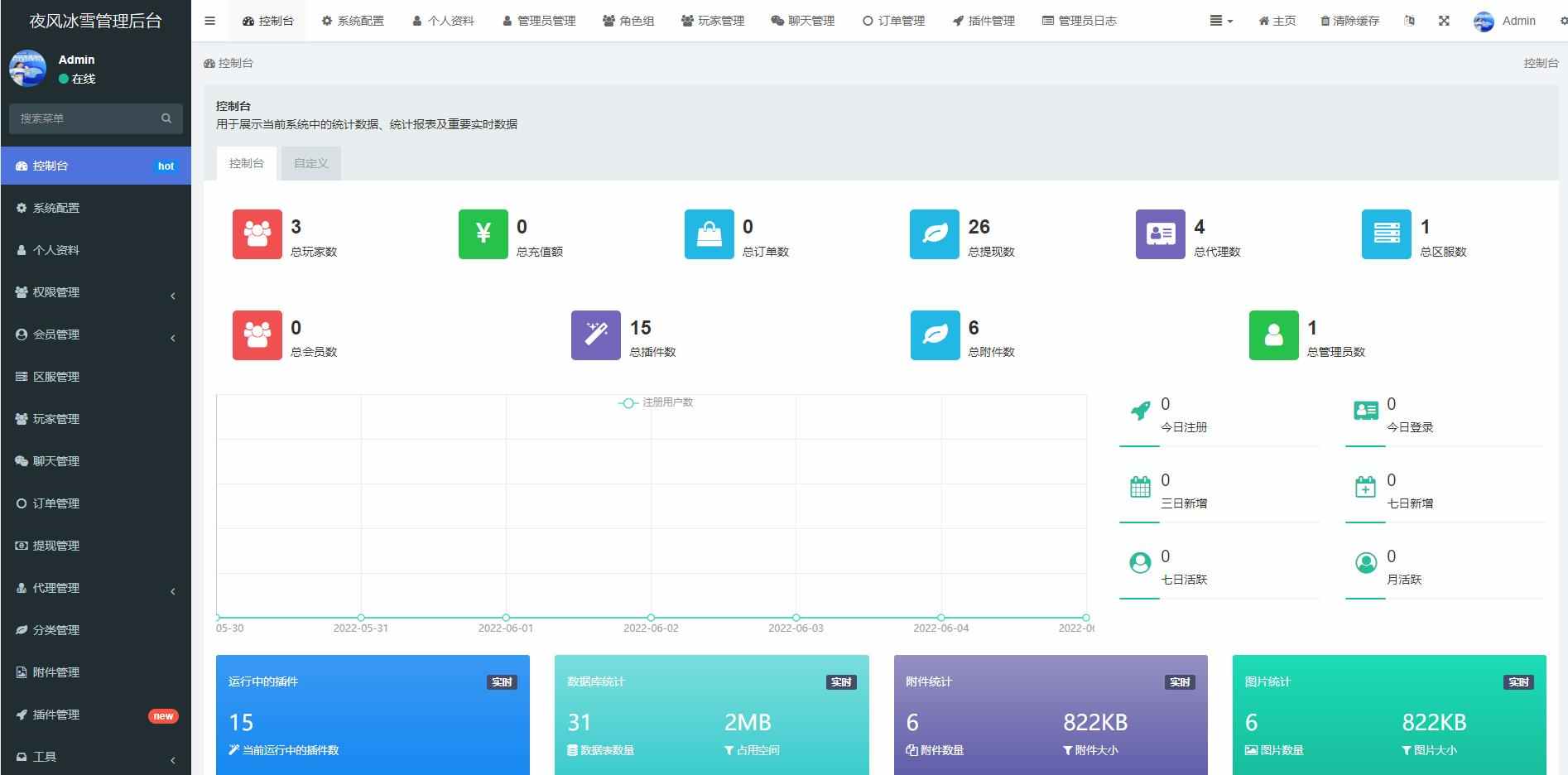The height and width of the screenshot is (775, 1568).
Task: Click the user circle icon for 七日活跃
Action: (1141, 563)
